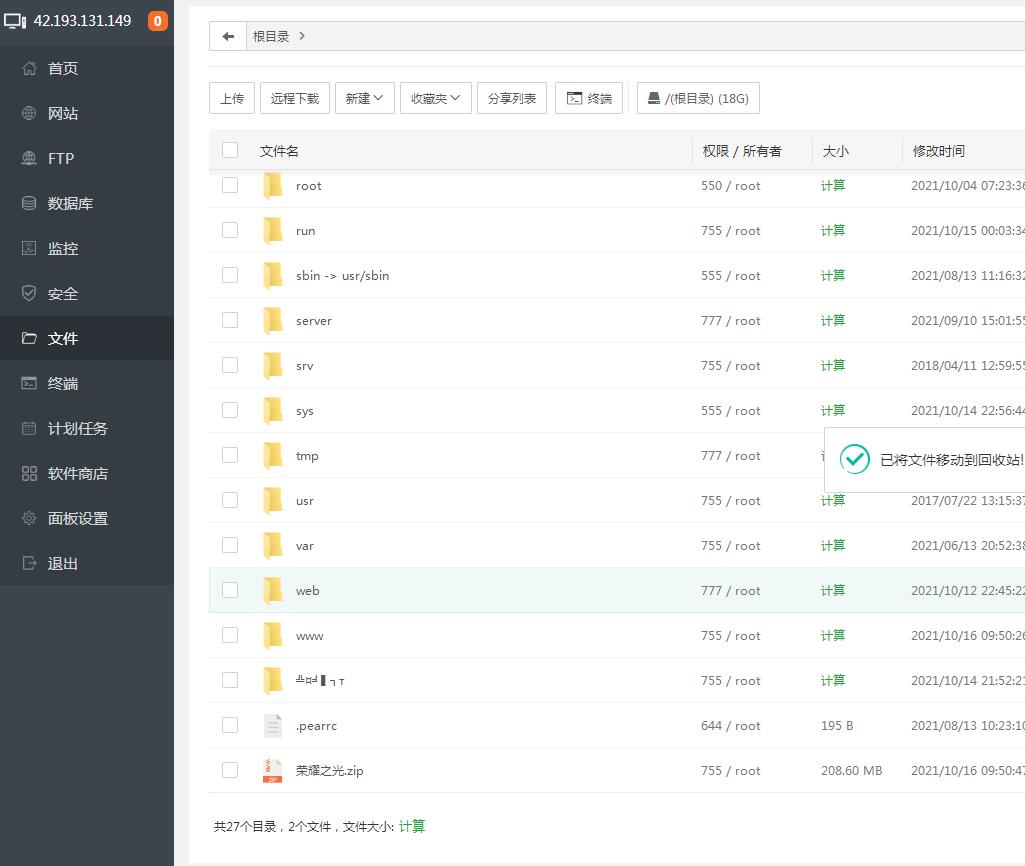Click the 面板设置 gear icon
This screenshot has height=866, width=1025.
(x=29, y=518)
